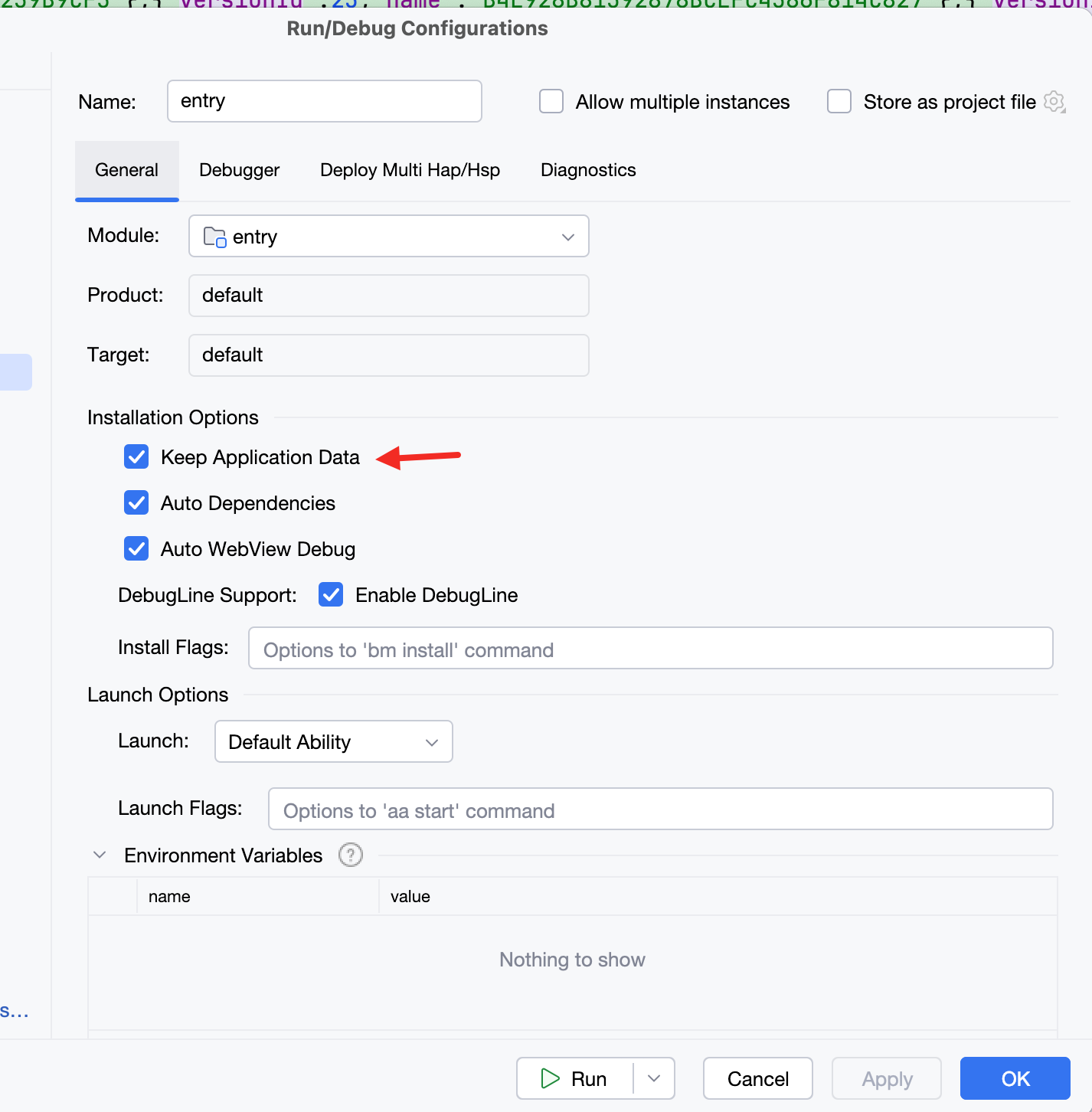This screenshot has width=1092, height=1112.
Task: Click the green Run play icon
Action: coord(550,1078)
